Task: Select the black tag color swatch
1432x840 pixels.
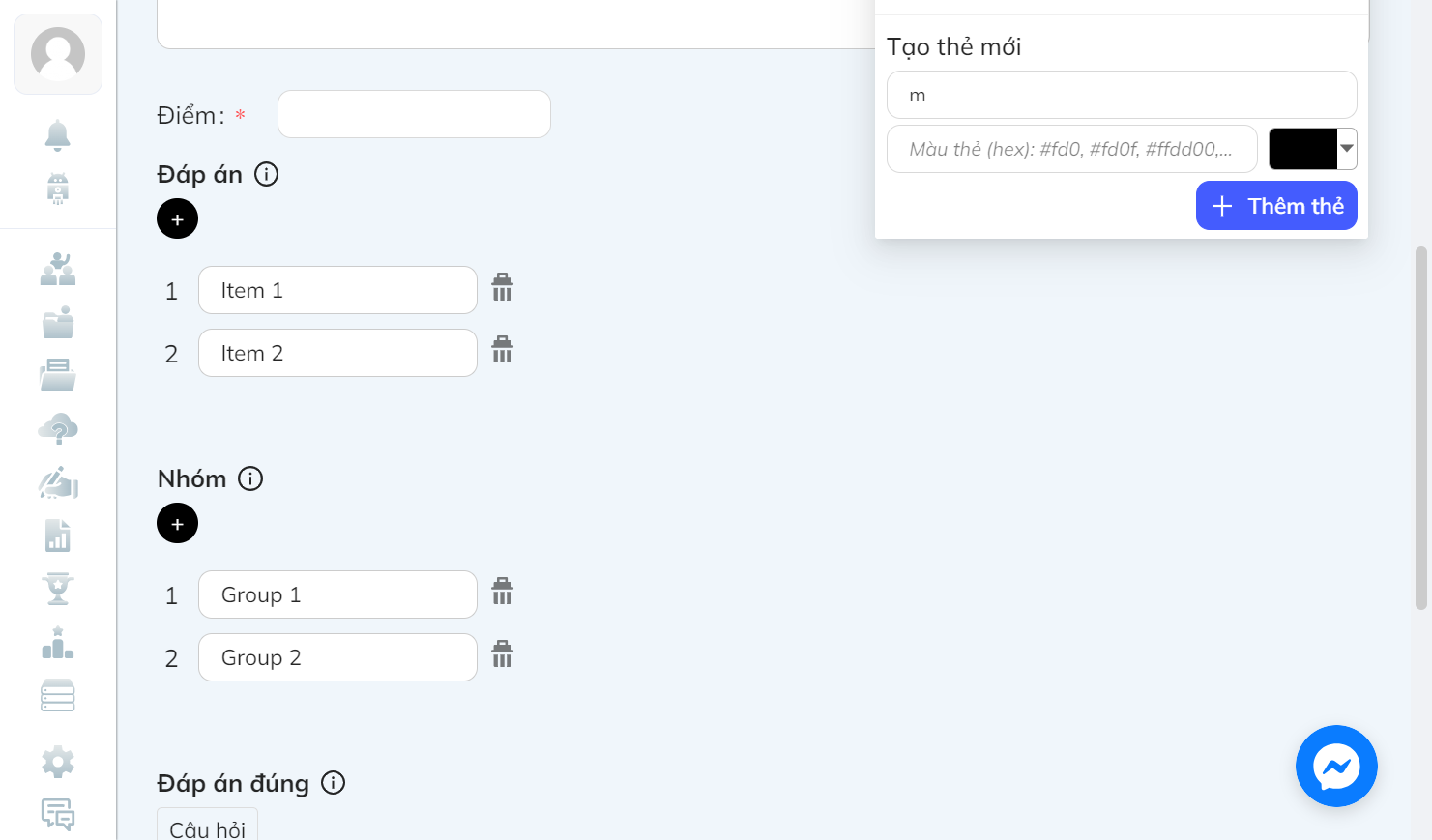Action: (x=1302, y=149)
